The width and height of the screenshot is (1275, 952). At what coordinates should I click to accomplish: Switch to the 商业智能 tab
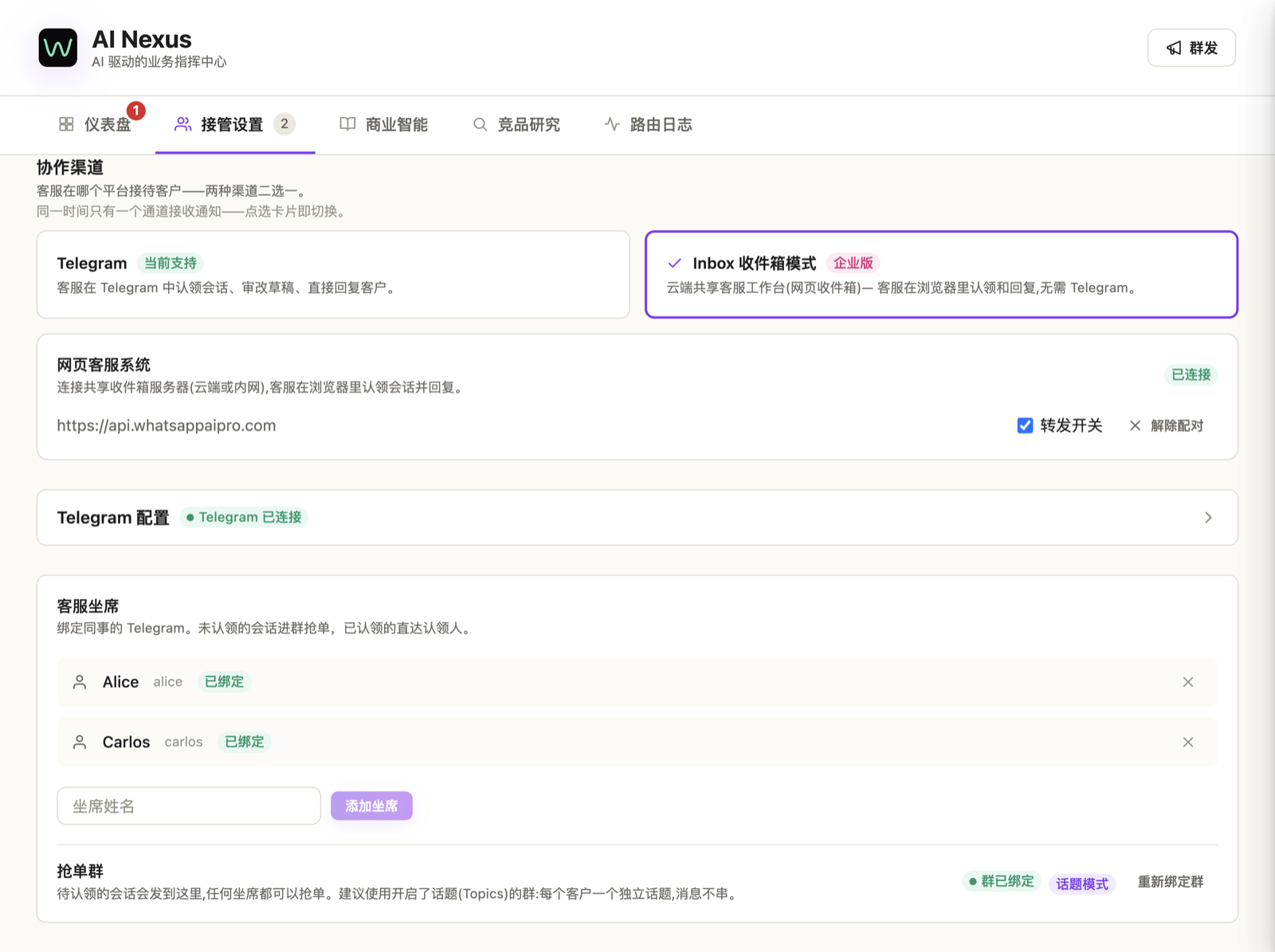pyautogui.click(x=384, y=124)
